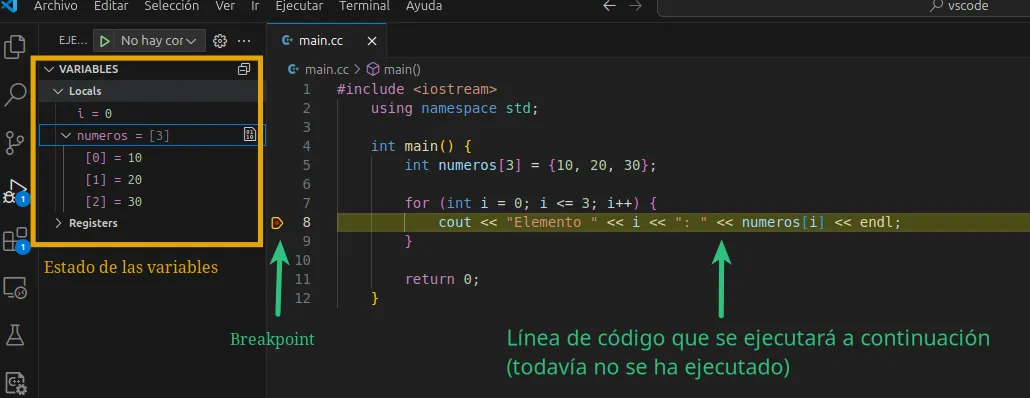Screen dimensions: 1030x398
Task: Open the Ejecutar menu
Action: click(x=299, y=6)
